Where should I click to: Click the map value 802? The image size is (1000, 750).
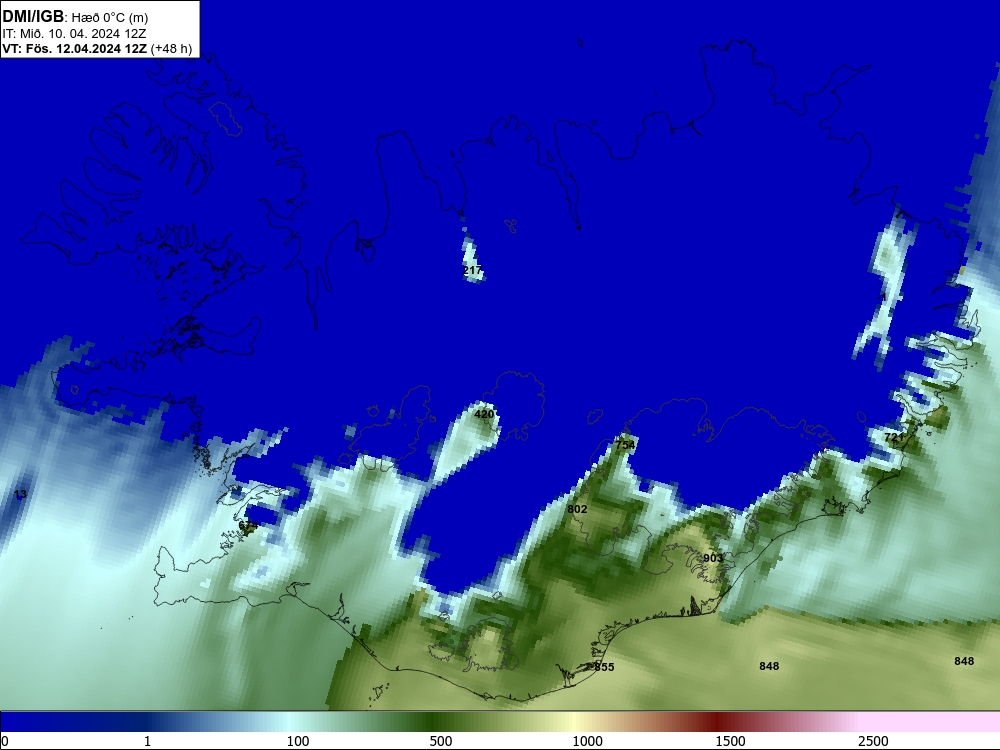[x=577, y=509]
